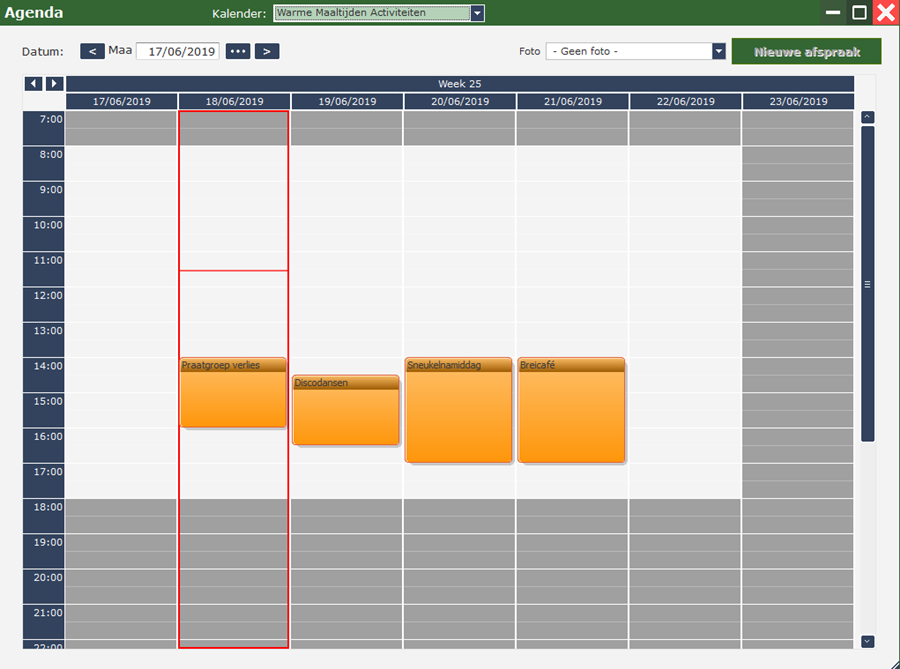Go to previous day with '<' button
Image resolution: width=900 pixels, height=669 pixels.
[x=92, y=51]
